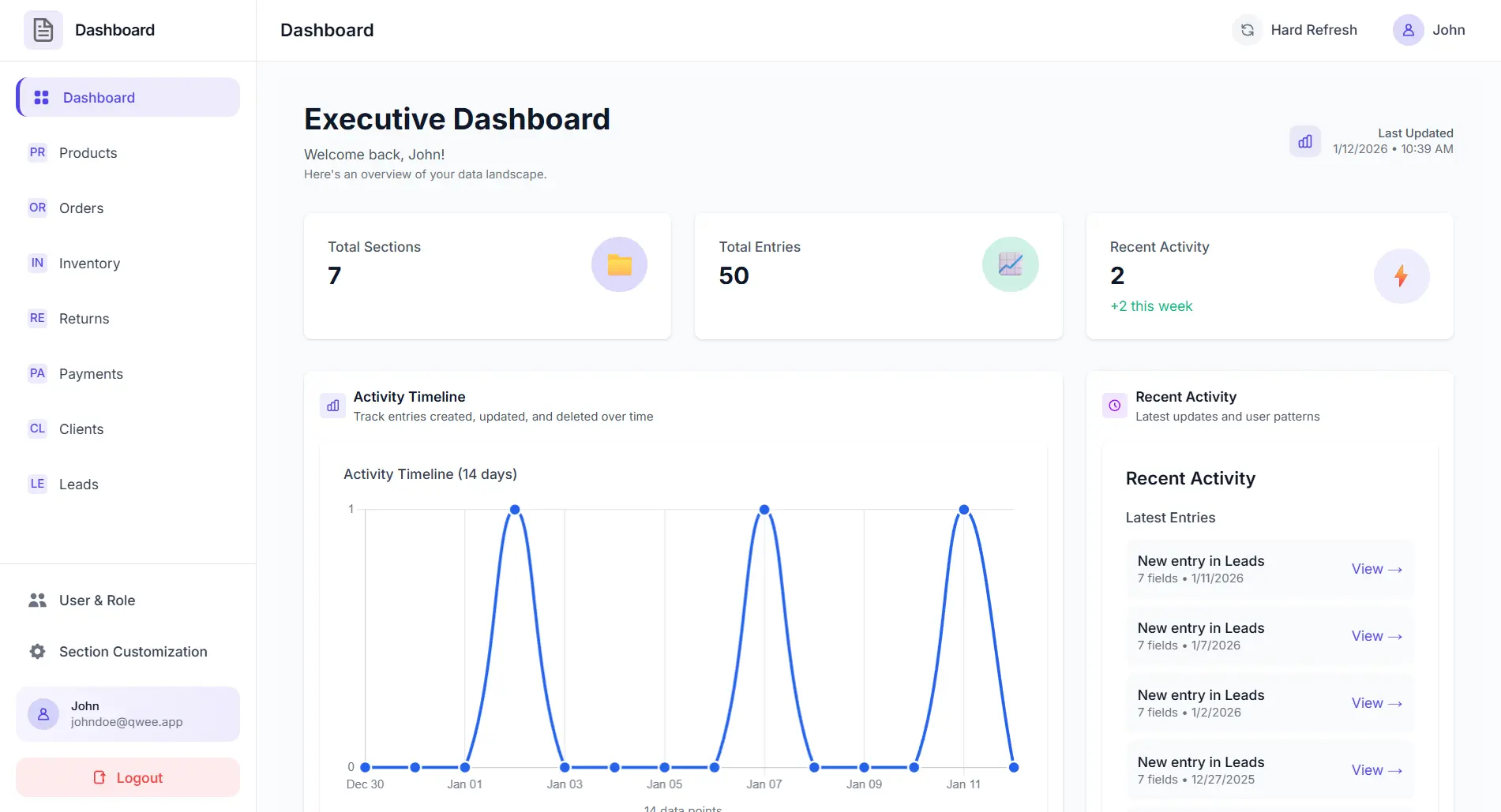Click the chart icon beside Activity Timeline heading
1501x812 pixels.
(332, 405)
